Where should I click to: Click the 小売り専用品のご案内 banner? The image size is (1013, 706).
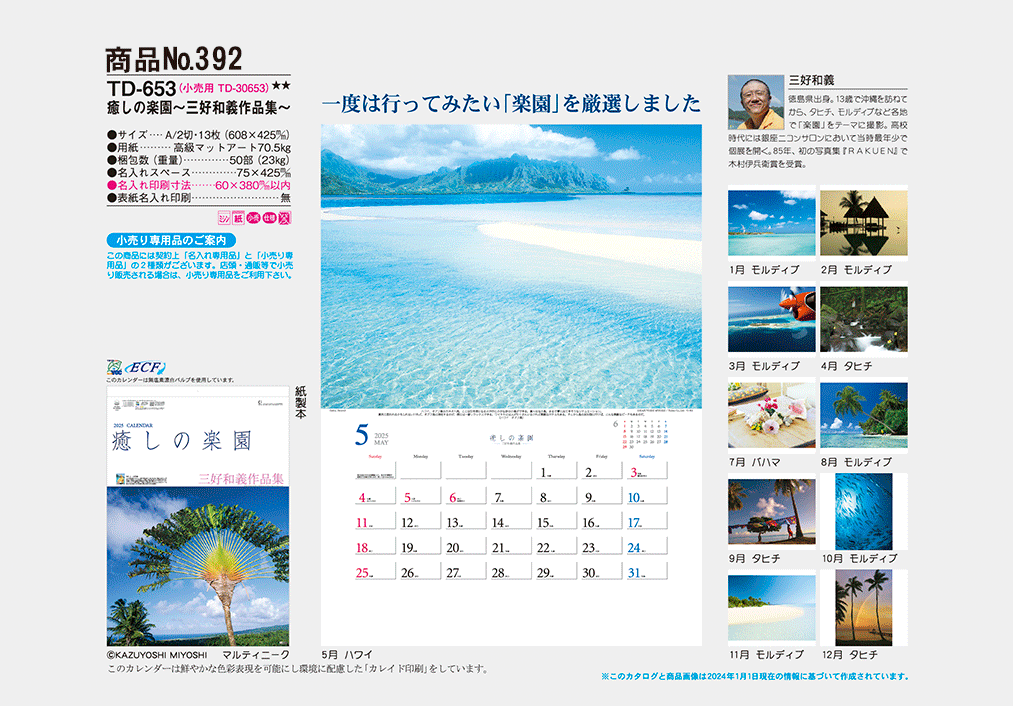click(170, 240)
